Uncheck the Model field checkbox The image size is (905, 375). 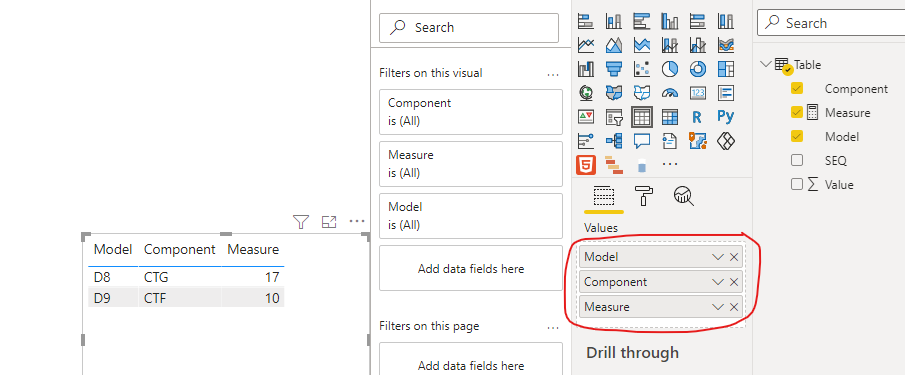point(797,136)
